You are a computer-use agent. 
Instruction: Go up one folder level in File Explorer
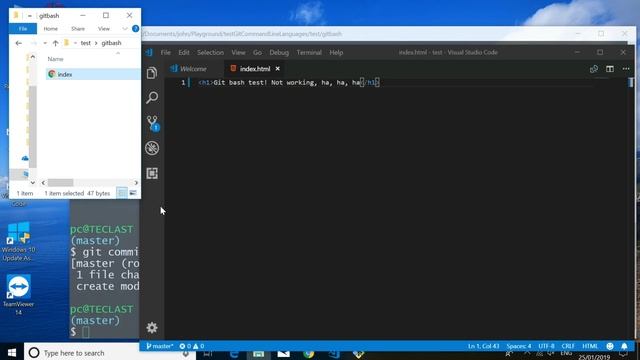click(55, 43)
